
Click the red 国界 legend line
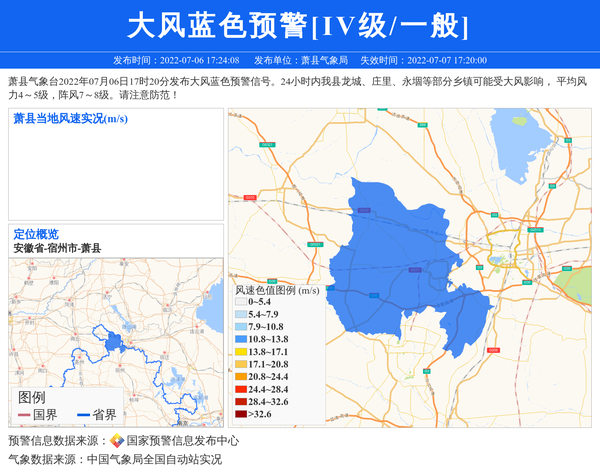point(23,415)
